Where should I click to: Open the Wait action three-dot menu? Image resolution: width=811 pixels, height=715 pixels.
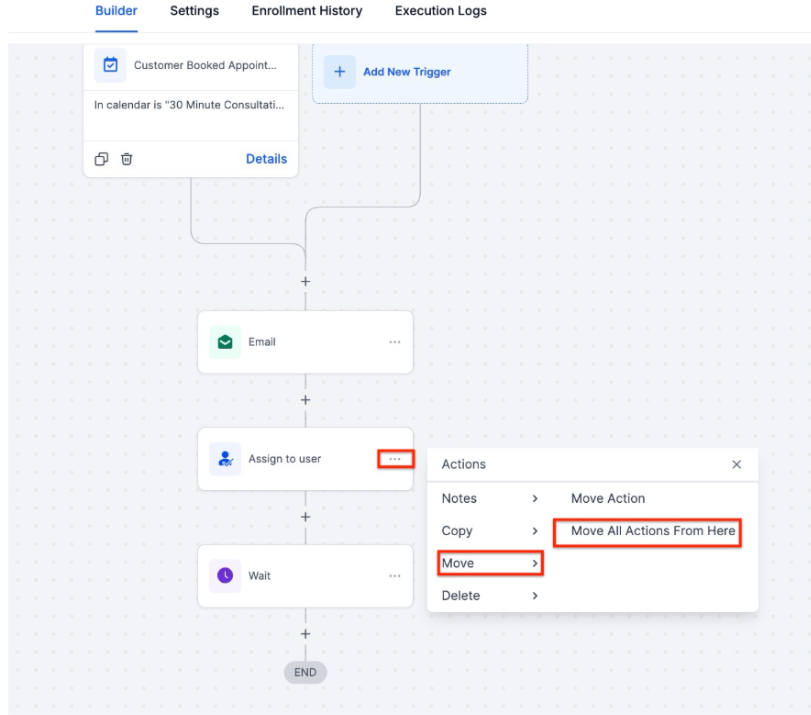tap(395, 576)
